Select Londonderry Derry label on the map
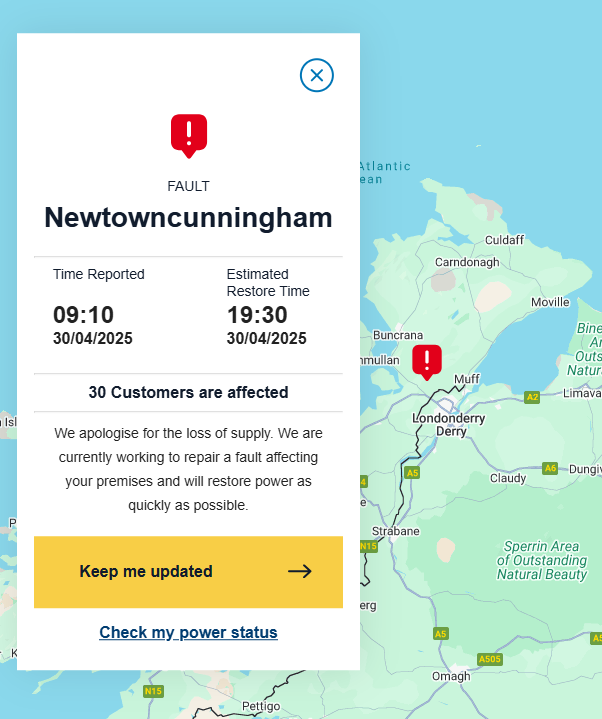This screenshot has height=719, width=602. pos(451,424)
